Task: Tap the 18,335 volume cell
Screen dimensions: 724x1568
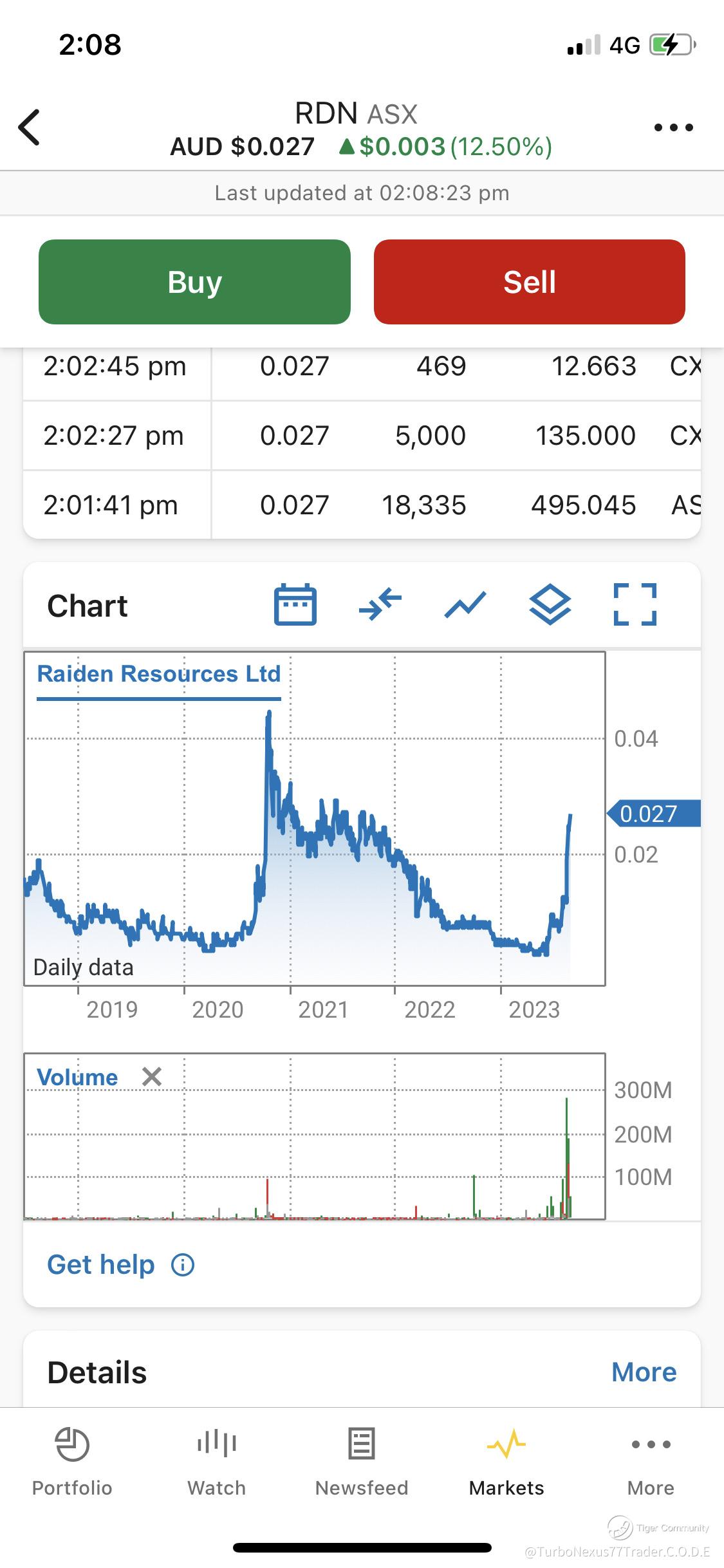Action: (x=423, y=505)
